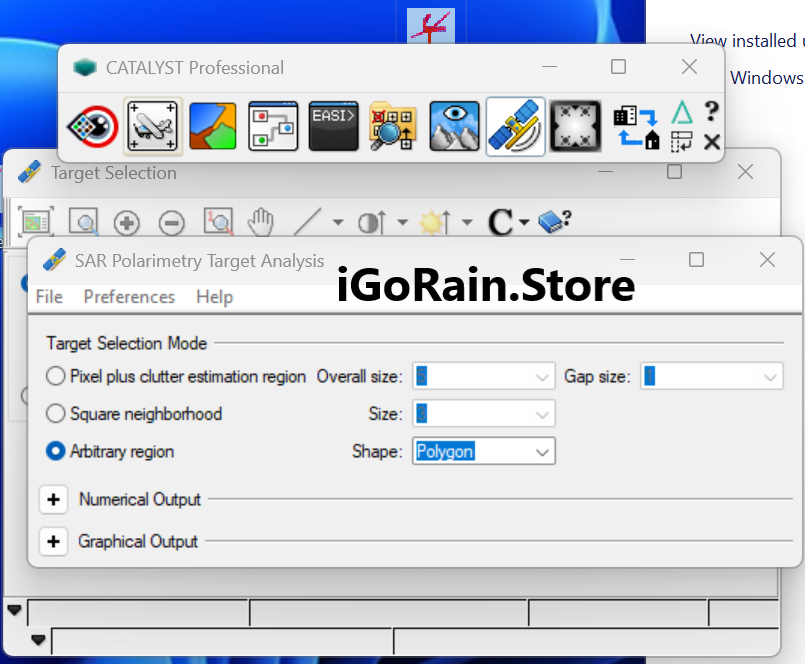805x664 pixels.
Task: Open FLY! mountain eye icon
Action: [454, 126]
